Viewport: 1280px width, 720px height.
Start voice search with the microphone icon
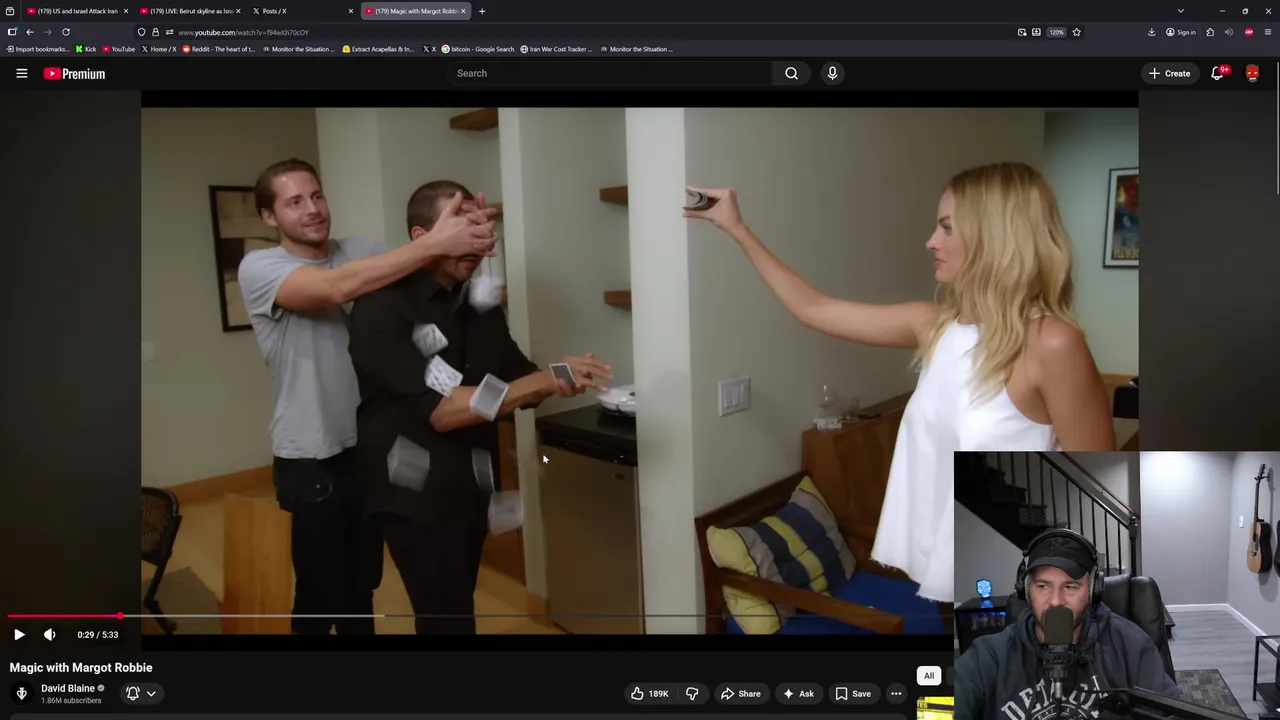coord(832,73)
